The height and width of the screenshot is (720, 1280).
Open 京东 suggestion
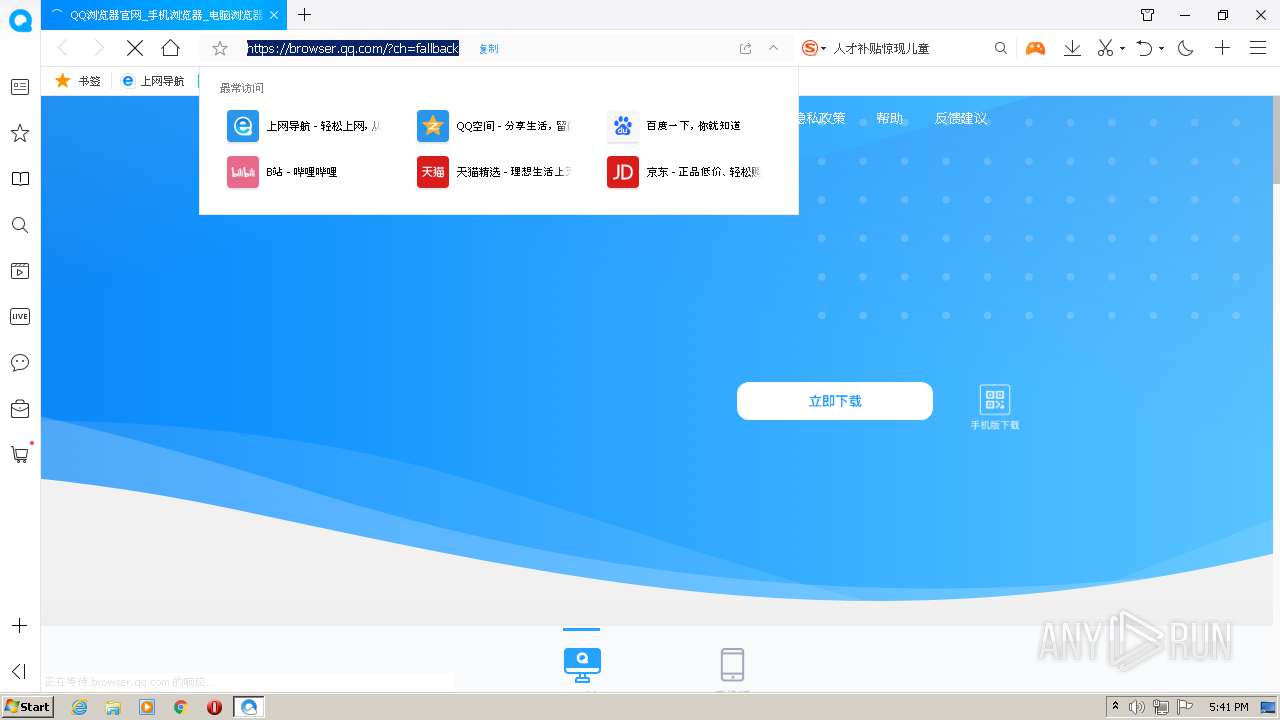(684, 172)
